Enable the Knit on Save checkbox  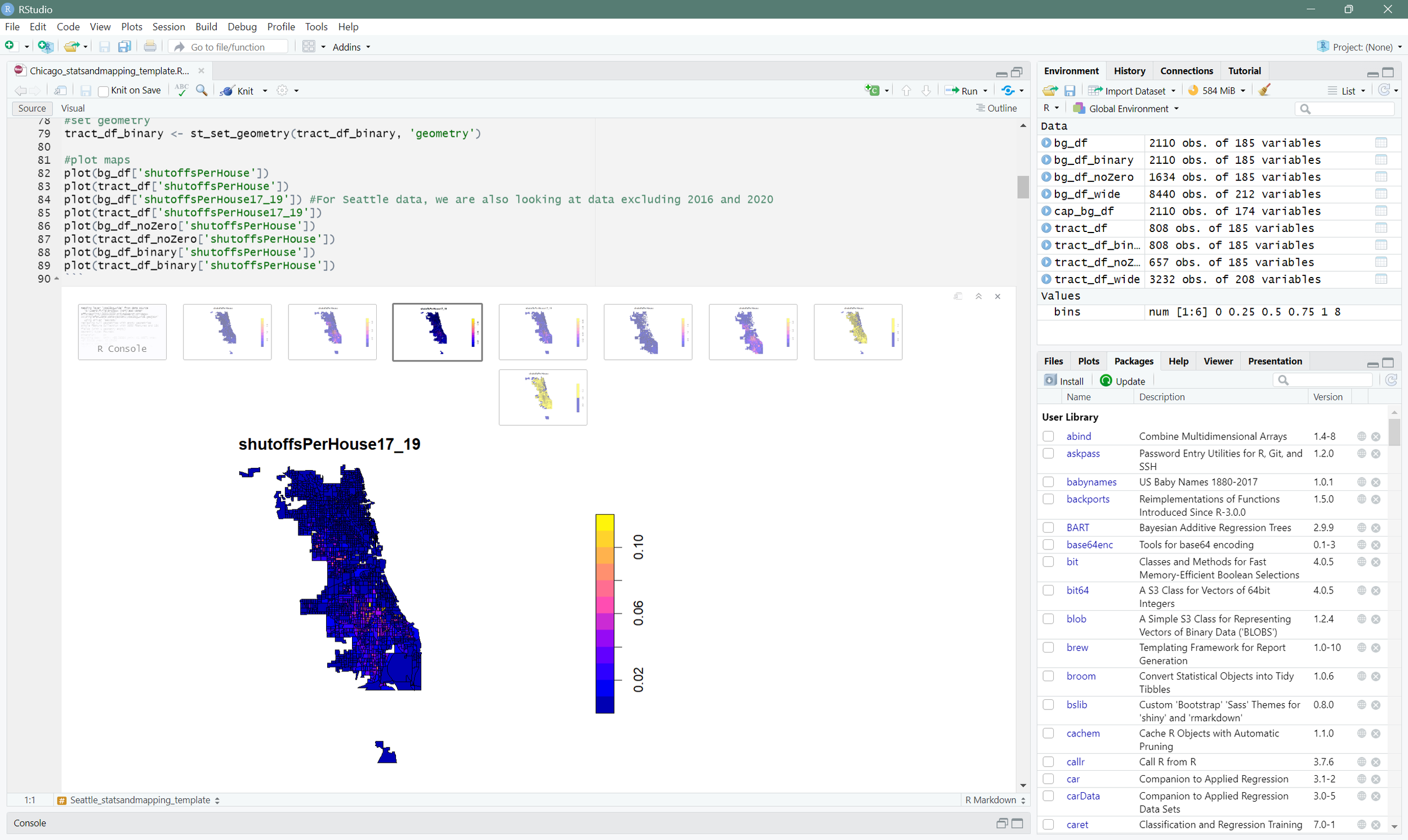tap(103, 91)
